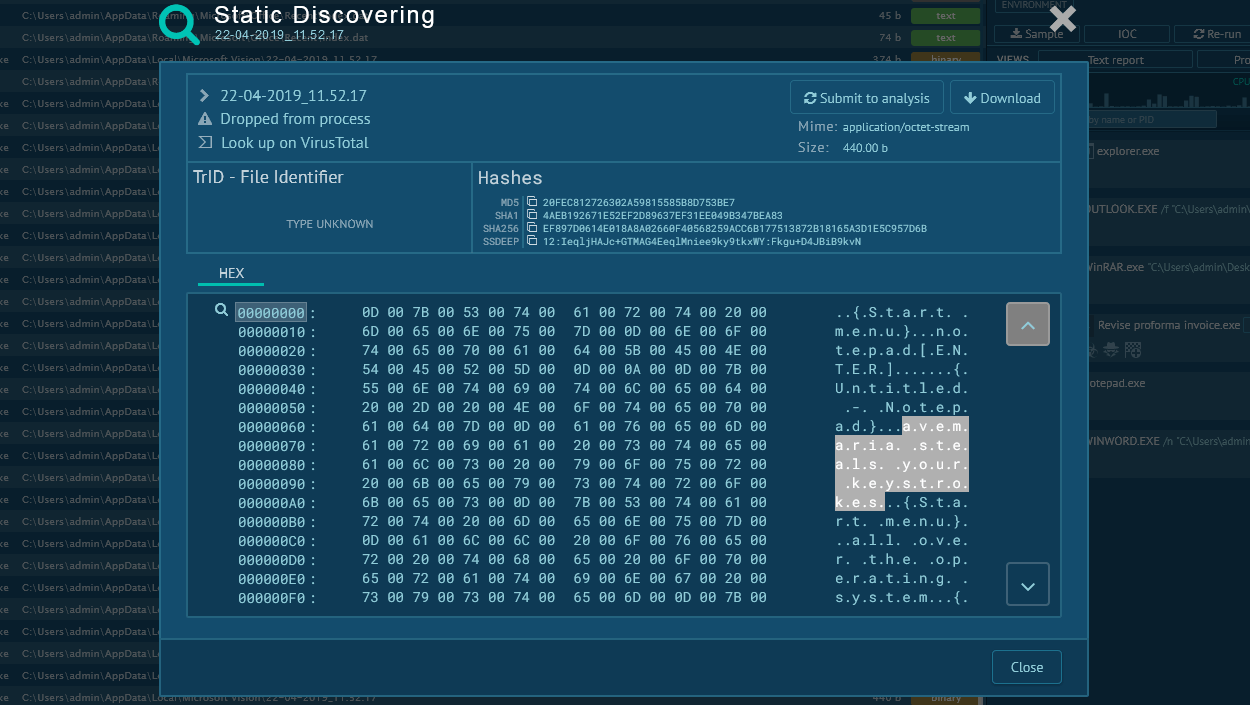The height and width of the screenshot is (705, 1250).
Task: Copy the MD5 hash using its copy icon
Action: [532, 203]
